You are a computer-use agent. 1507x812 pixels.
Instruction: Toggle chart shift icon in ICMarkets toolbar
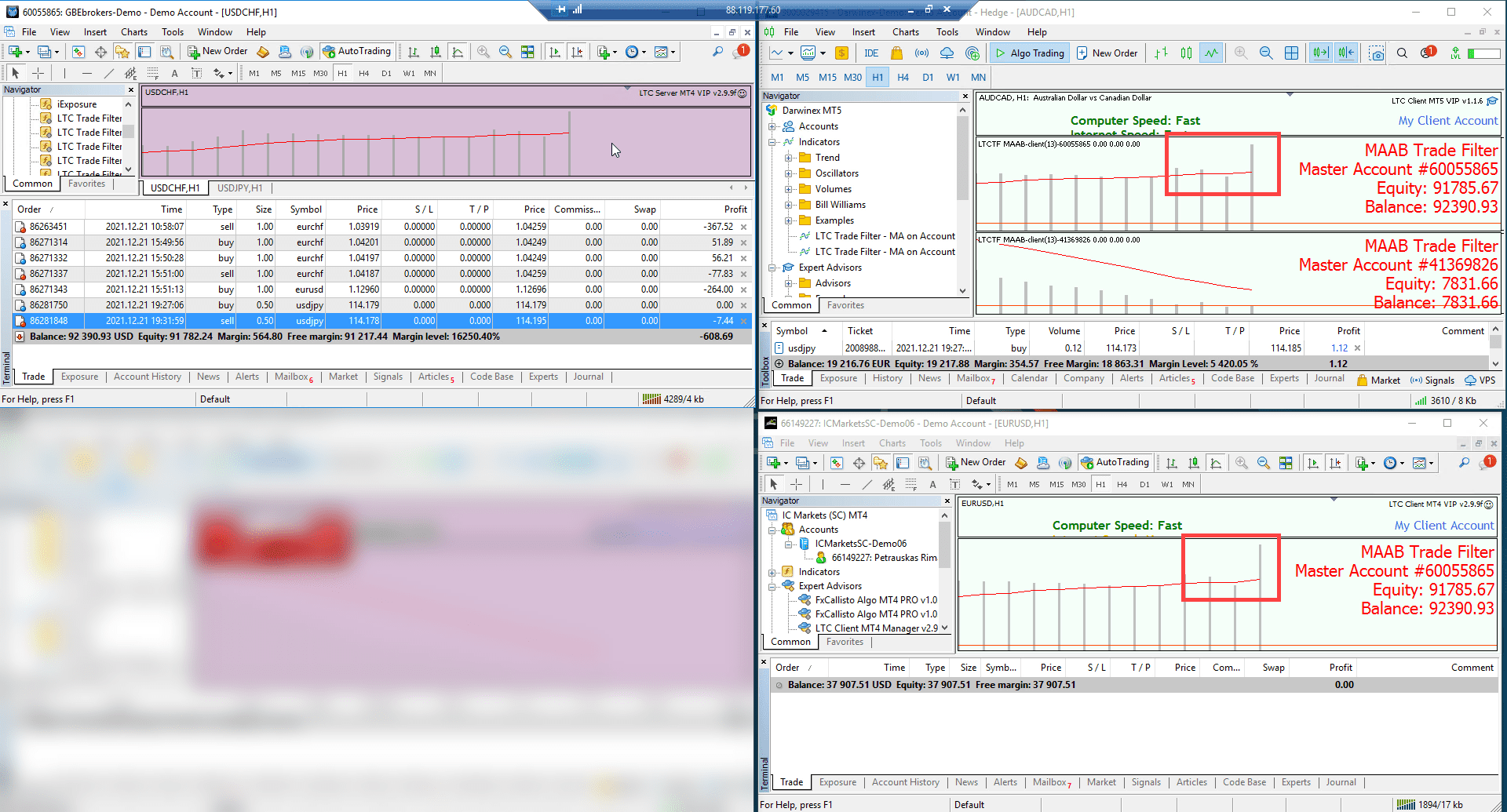(x=1335, y=463)
